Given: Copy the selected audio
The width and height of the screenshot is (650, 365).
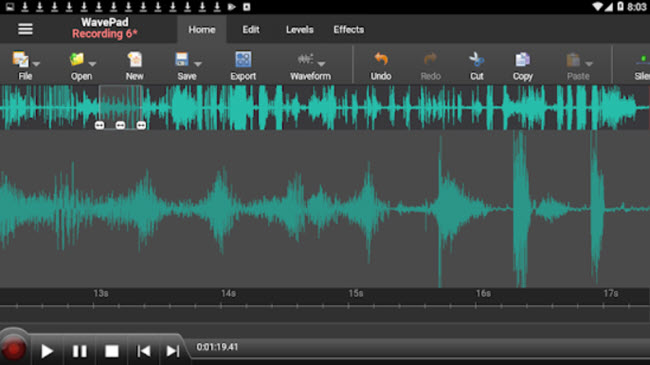Looking at the screenshot, I should [x=522, y=66].
